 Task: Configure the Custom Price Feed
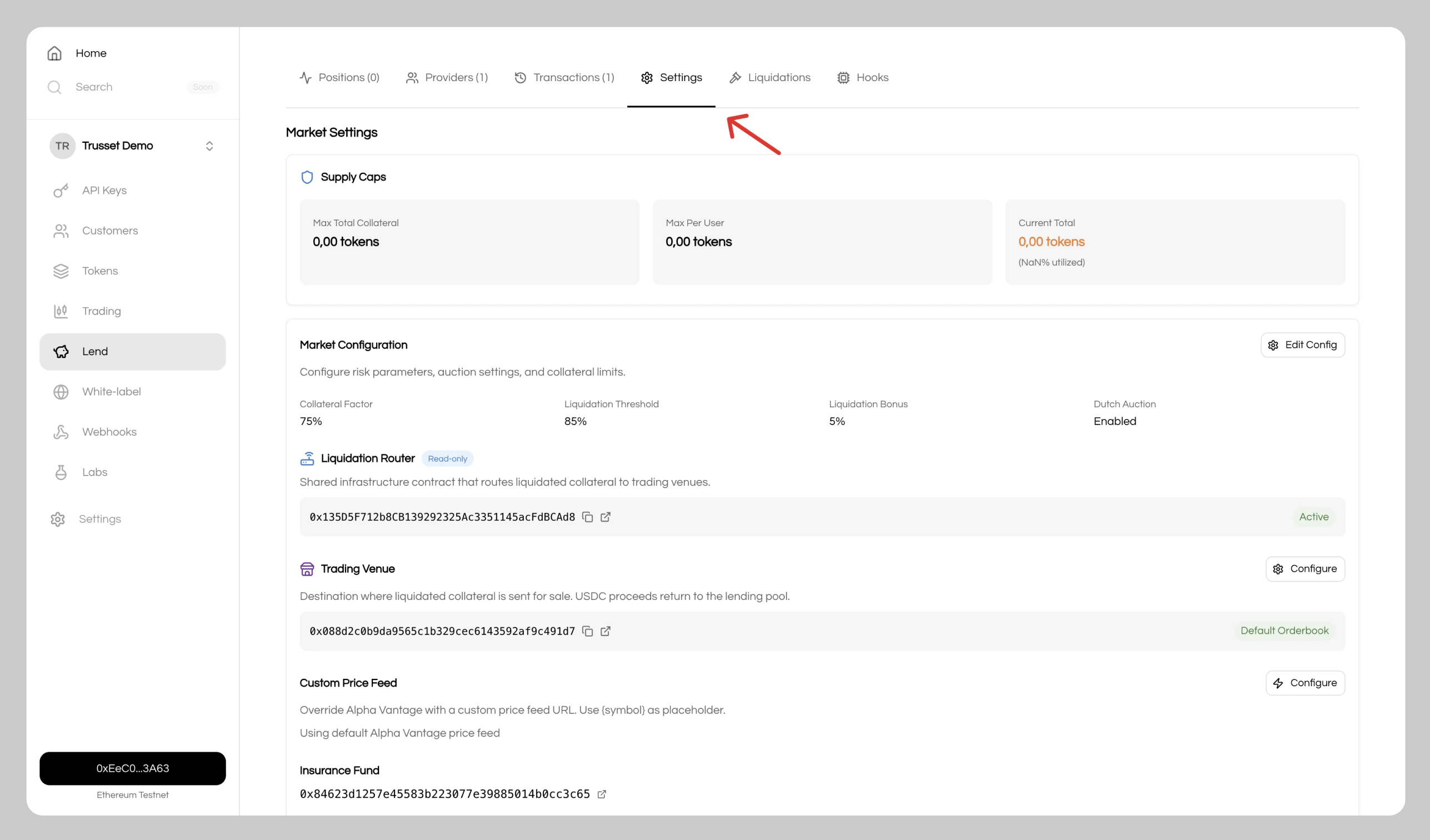click(x=1304, y=683)
